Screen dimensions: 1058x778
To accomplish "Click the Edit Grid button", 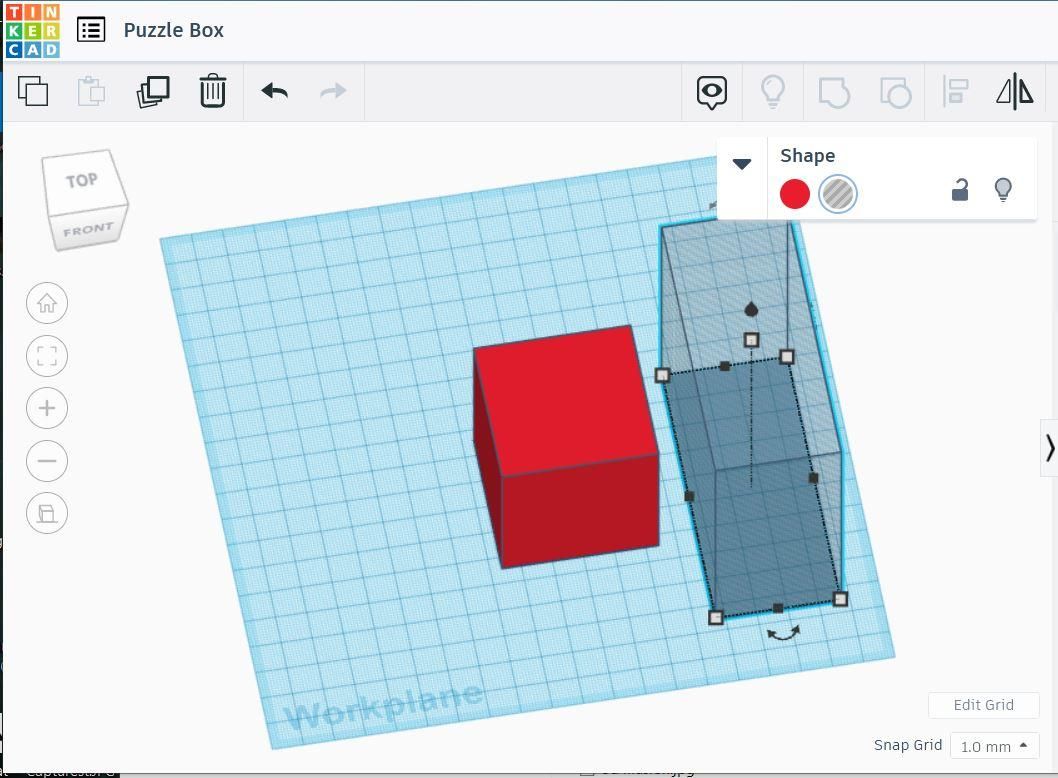I will (x=984, y=705).
